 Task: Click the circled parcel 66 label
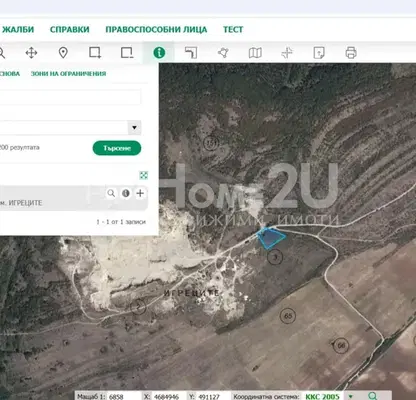pyautogui.click(x=341, y=346)
